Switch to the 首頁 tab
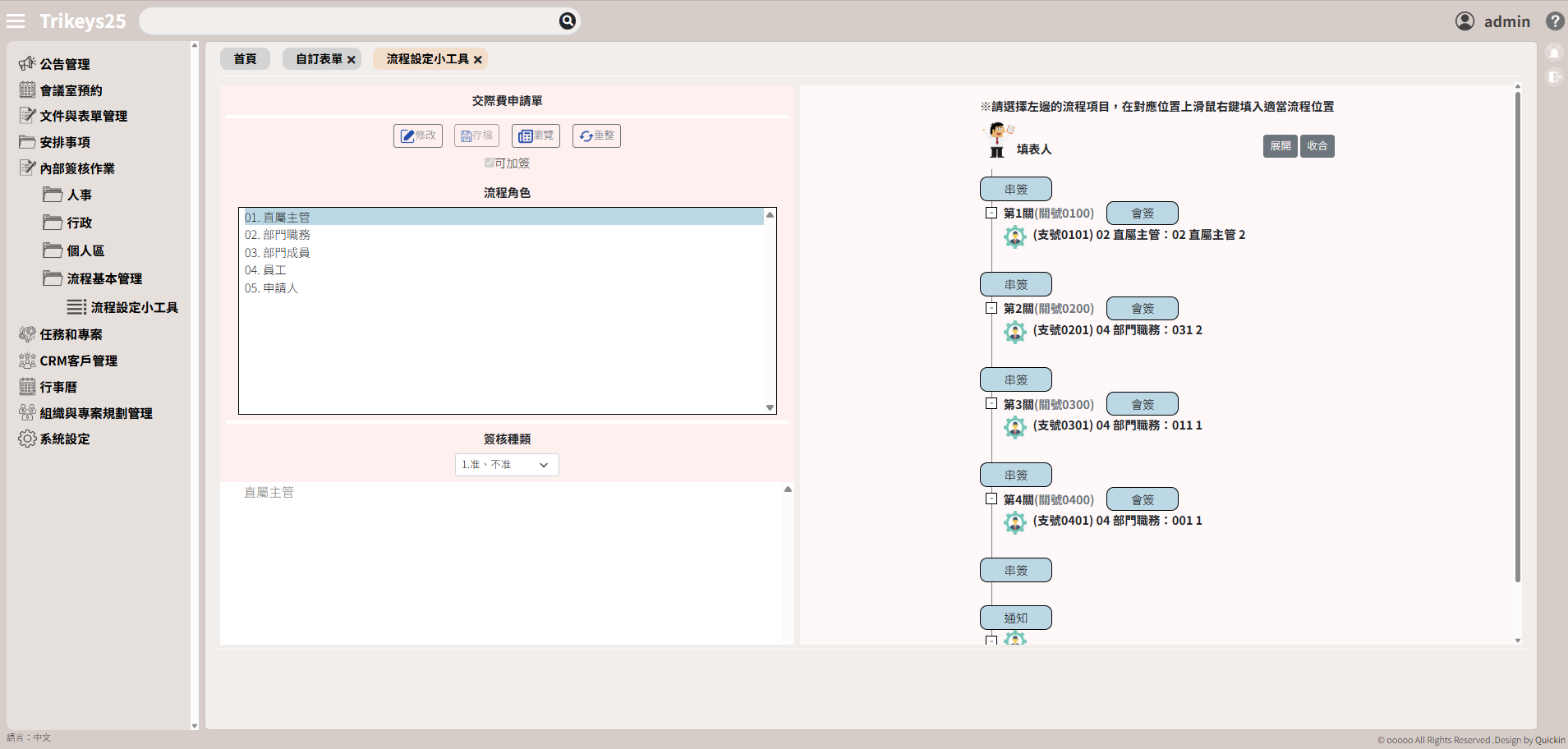This screenshot has width=1568, height=749. pyautogui.click(x=245, y=59)
